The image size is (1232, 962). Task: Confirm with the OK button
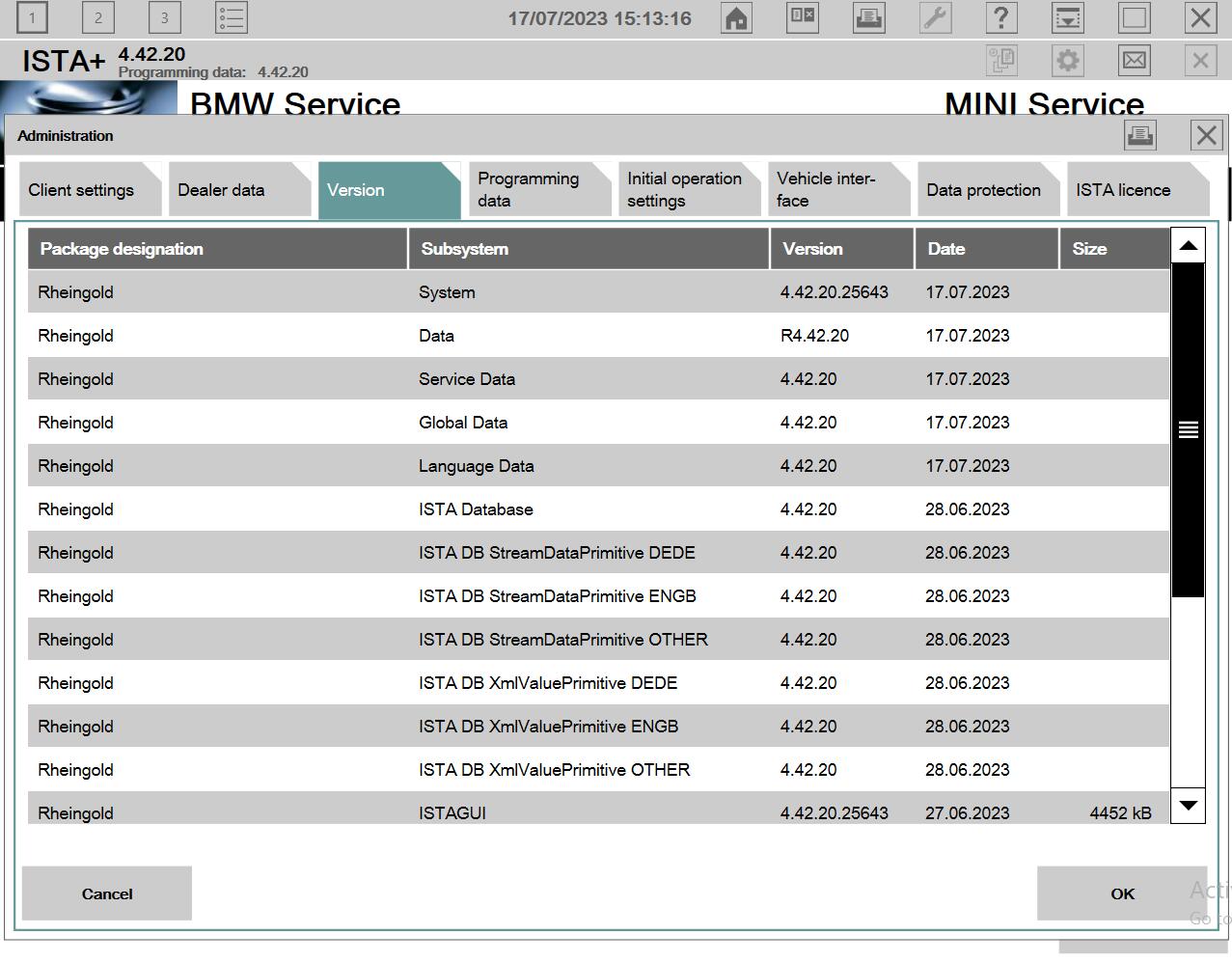click(x=1122, y=893)
